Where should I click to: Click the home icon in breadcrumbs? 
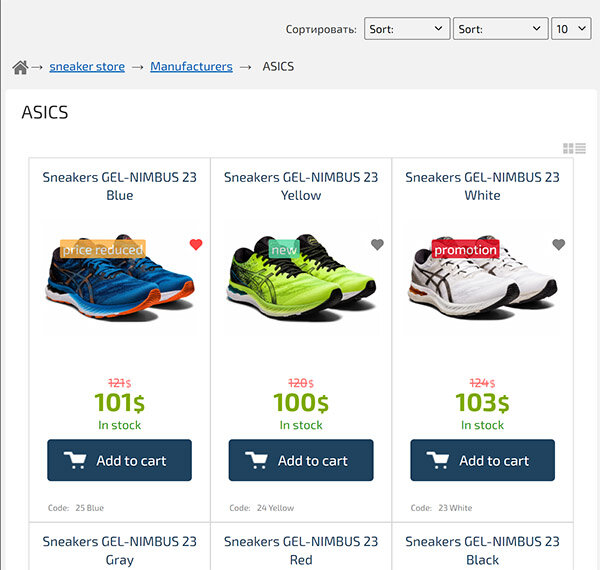[x=20, y=67]
